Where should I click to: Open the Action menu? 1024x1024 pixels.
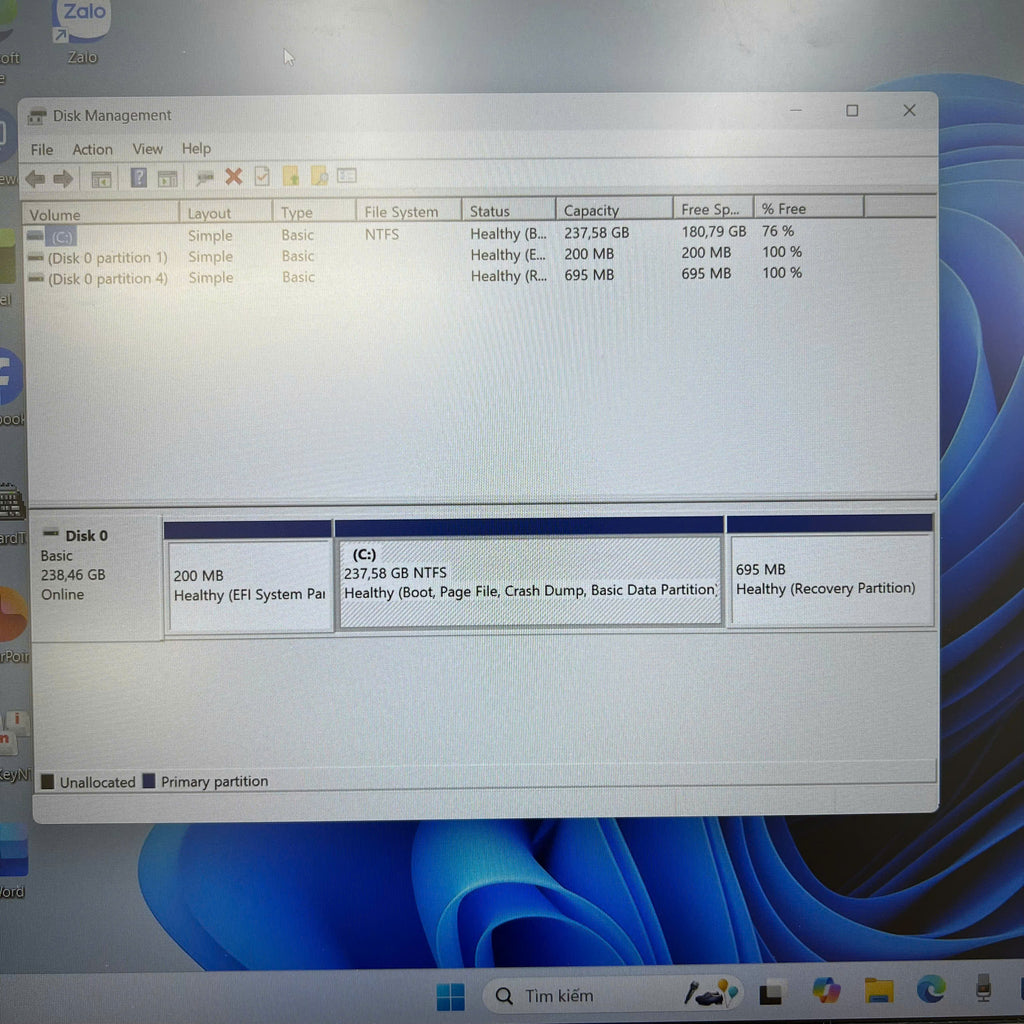[x=92, y=150]
